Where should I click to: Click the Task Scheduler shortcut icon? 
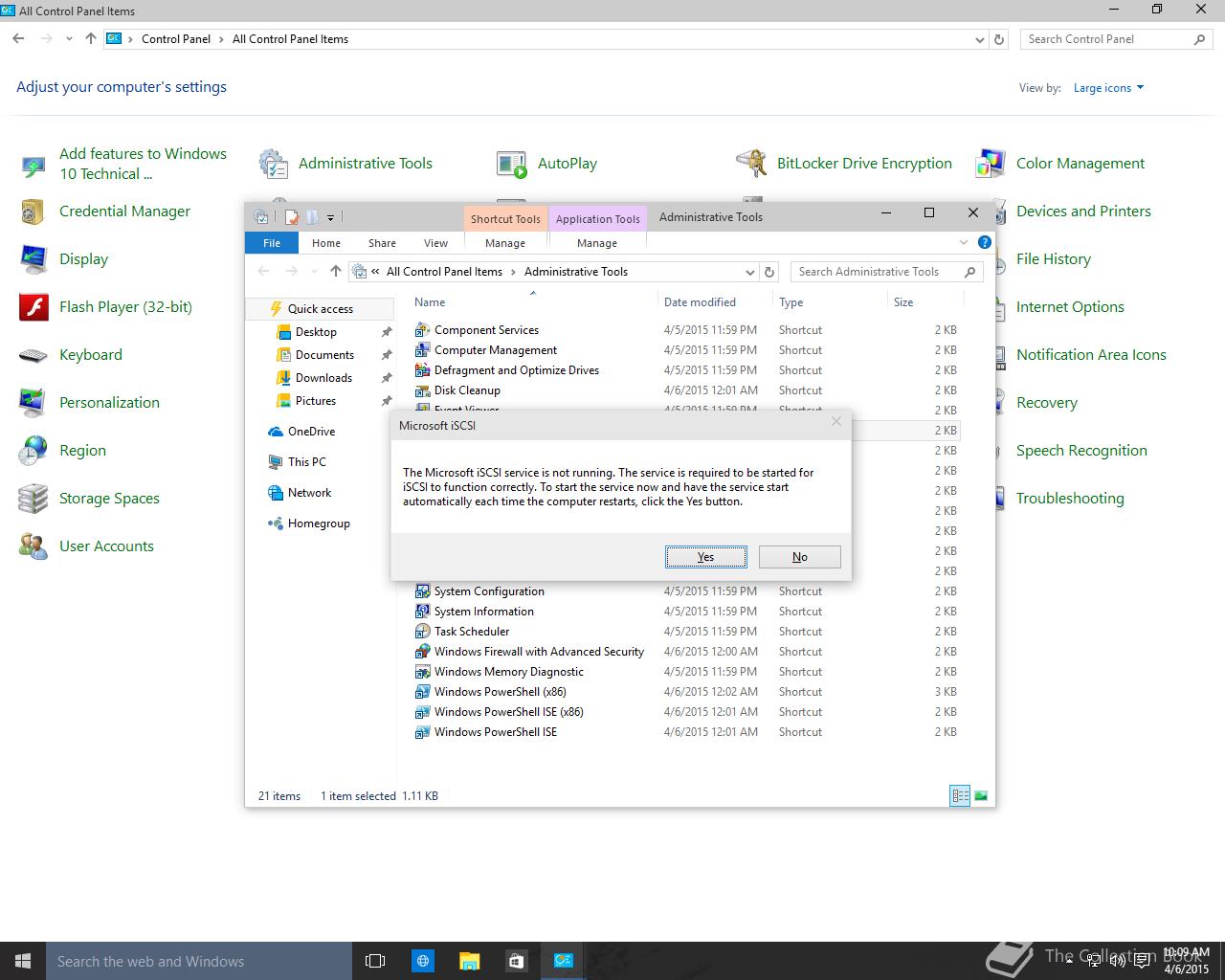[422, 632]
